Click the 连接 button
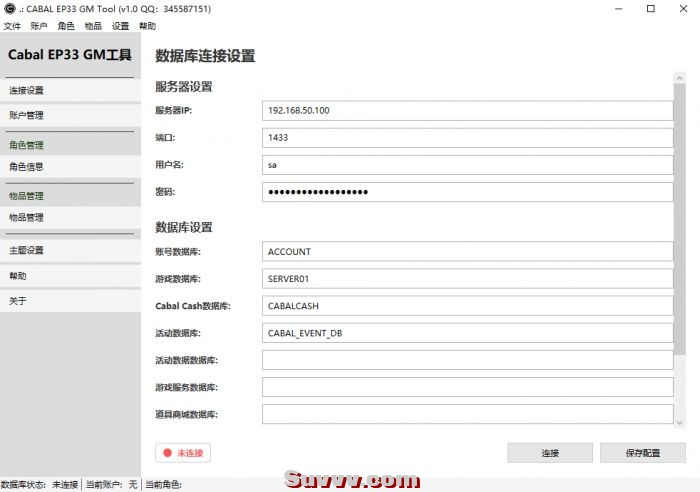Screen dimensions: 700x492 (x=550, y=453)
